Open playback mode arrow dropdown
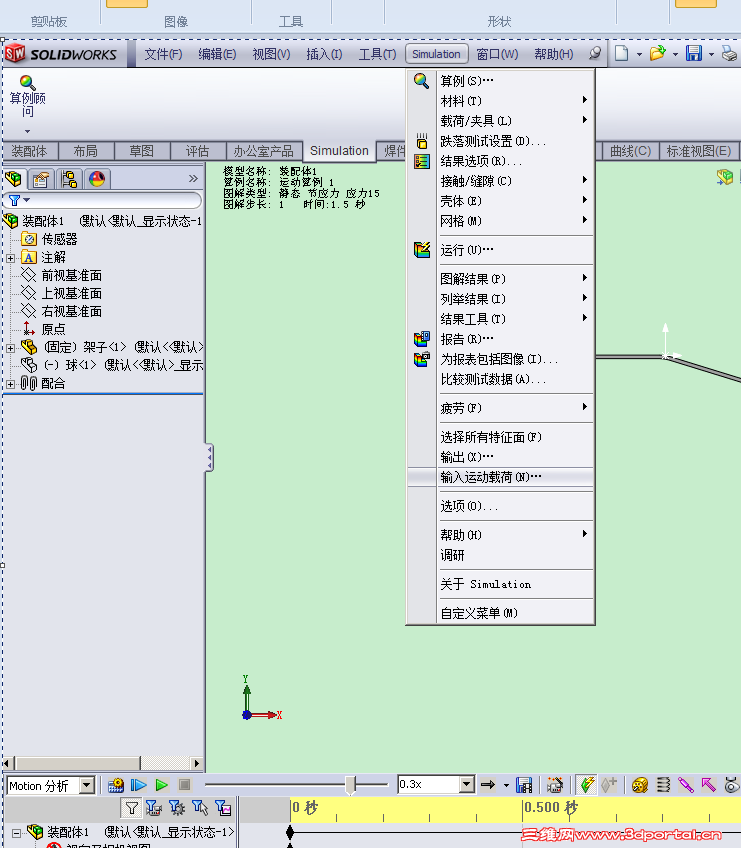The height and width of the screenshot is (848, 741). coord(506,785)
